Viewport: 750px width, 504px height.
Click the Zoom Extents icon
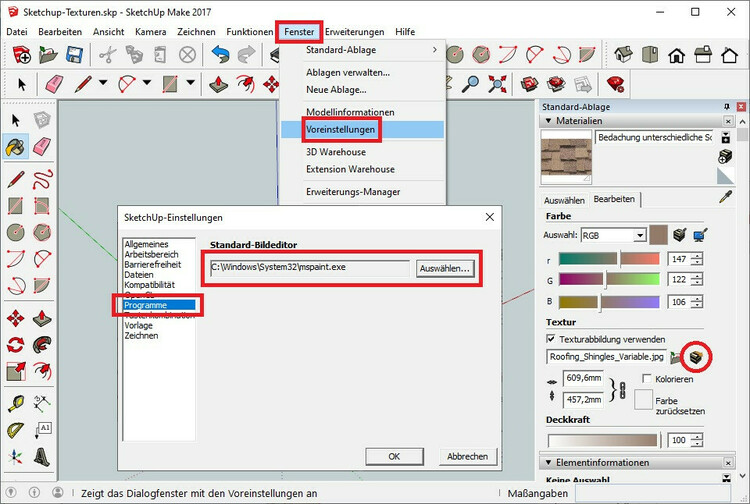(497, 84)
